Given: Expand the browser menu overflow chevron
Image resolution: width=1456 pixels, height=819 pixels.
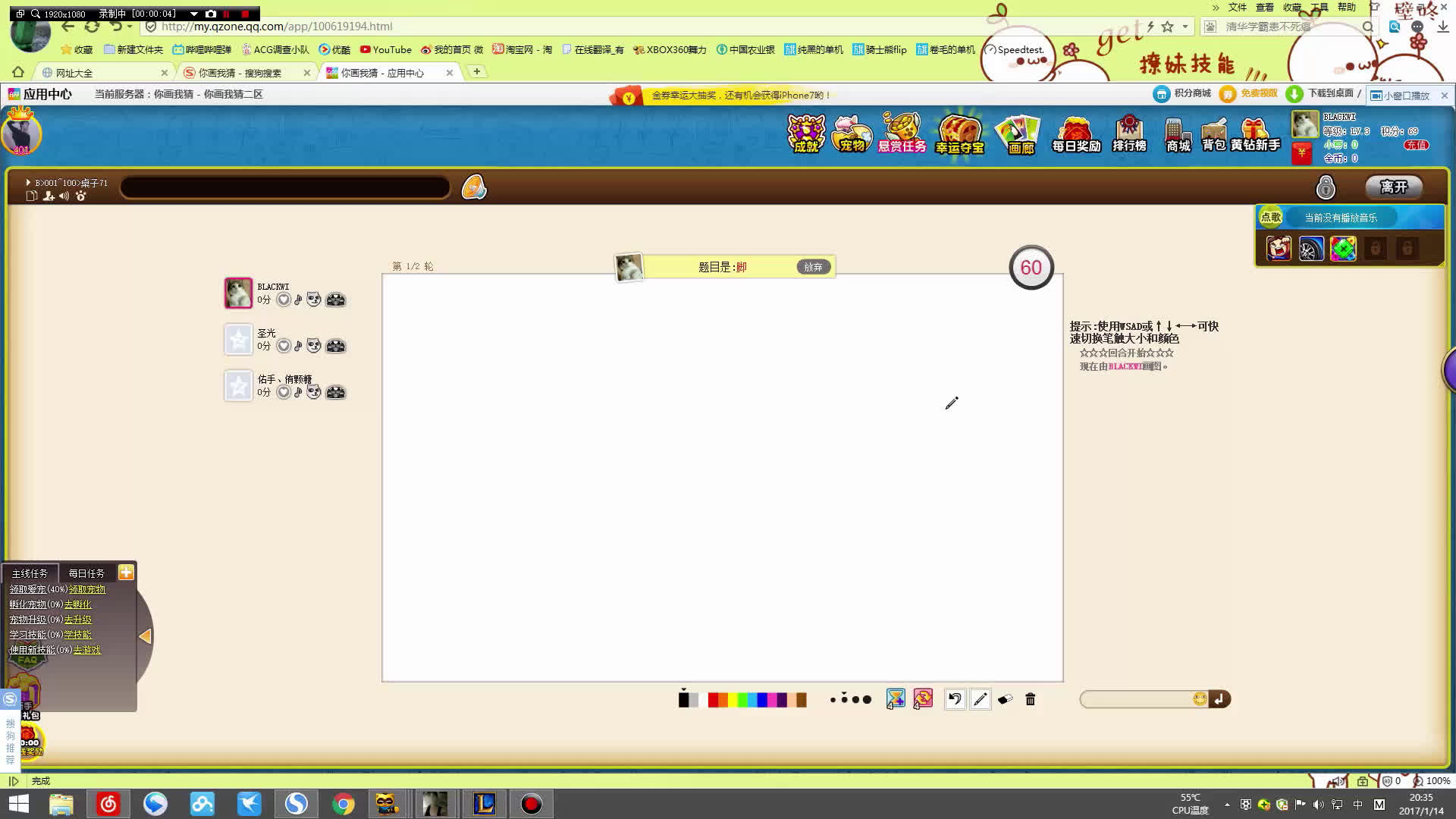Looking at the screenshot, I should click(x=1215, y=8).
